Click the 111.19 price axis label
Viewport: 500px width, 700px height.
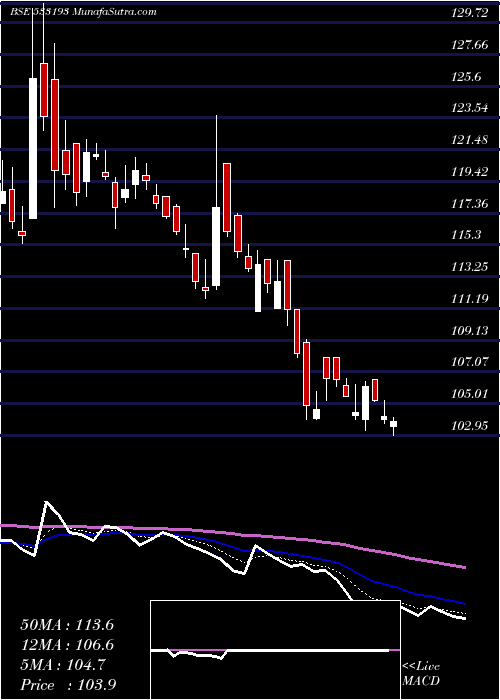click(469, 299)
